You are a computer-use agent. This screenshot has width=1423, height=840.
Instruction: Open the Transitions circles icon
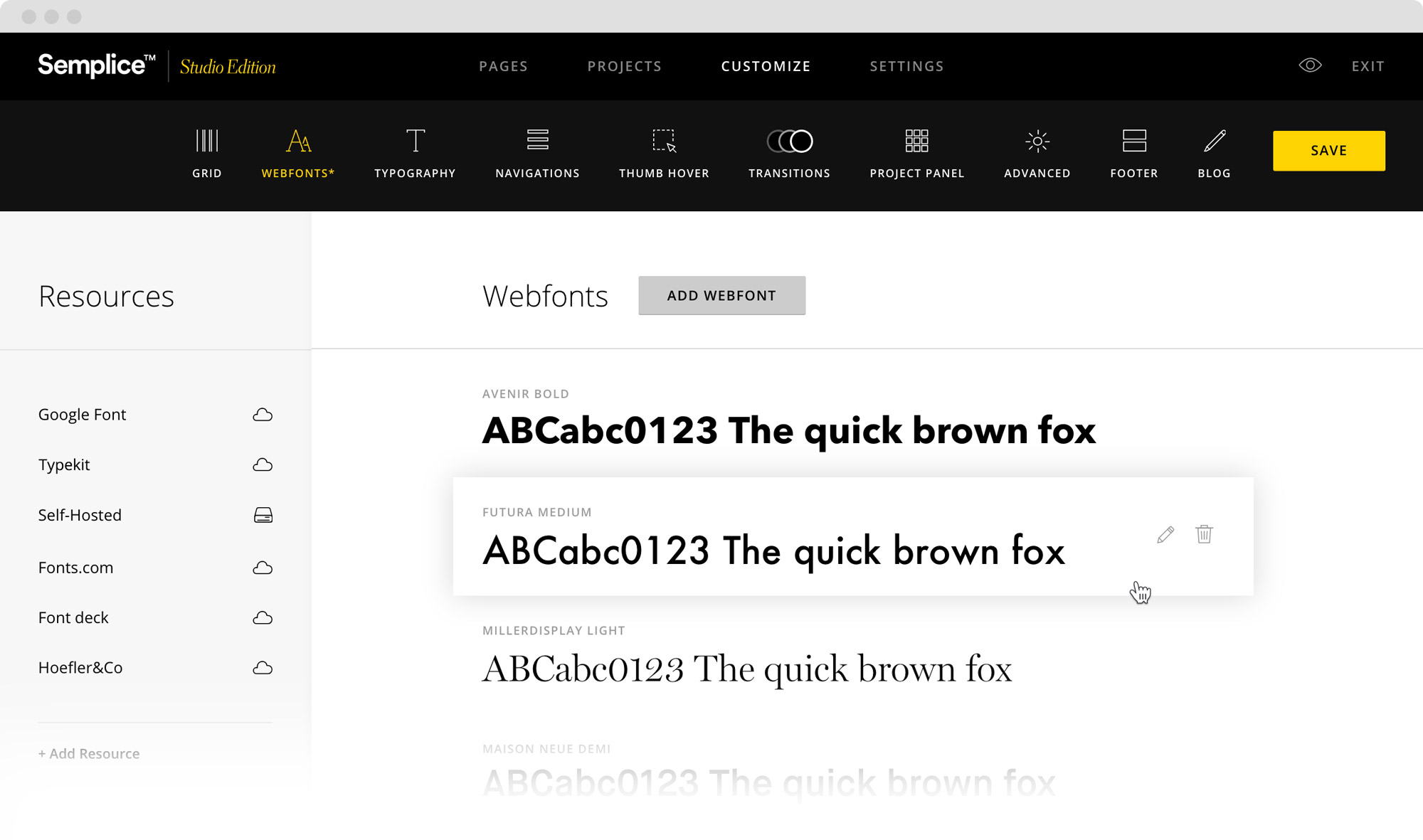point(790,141)
